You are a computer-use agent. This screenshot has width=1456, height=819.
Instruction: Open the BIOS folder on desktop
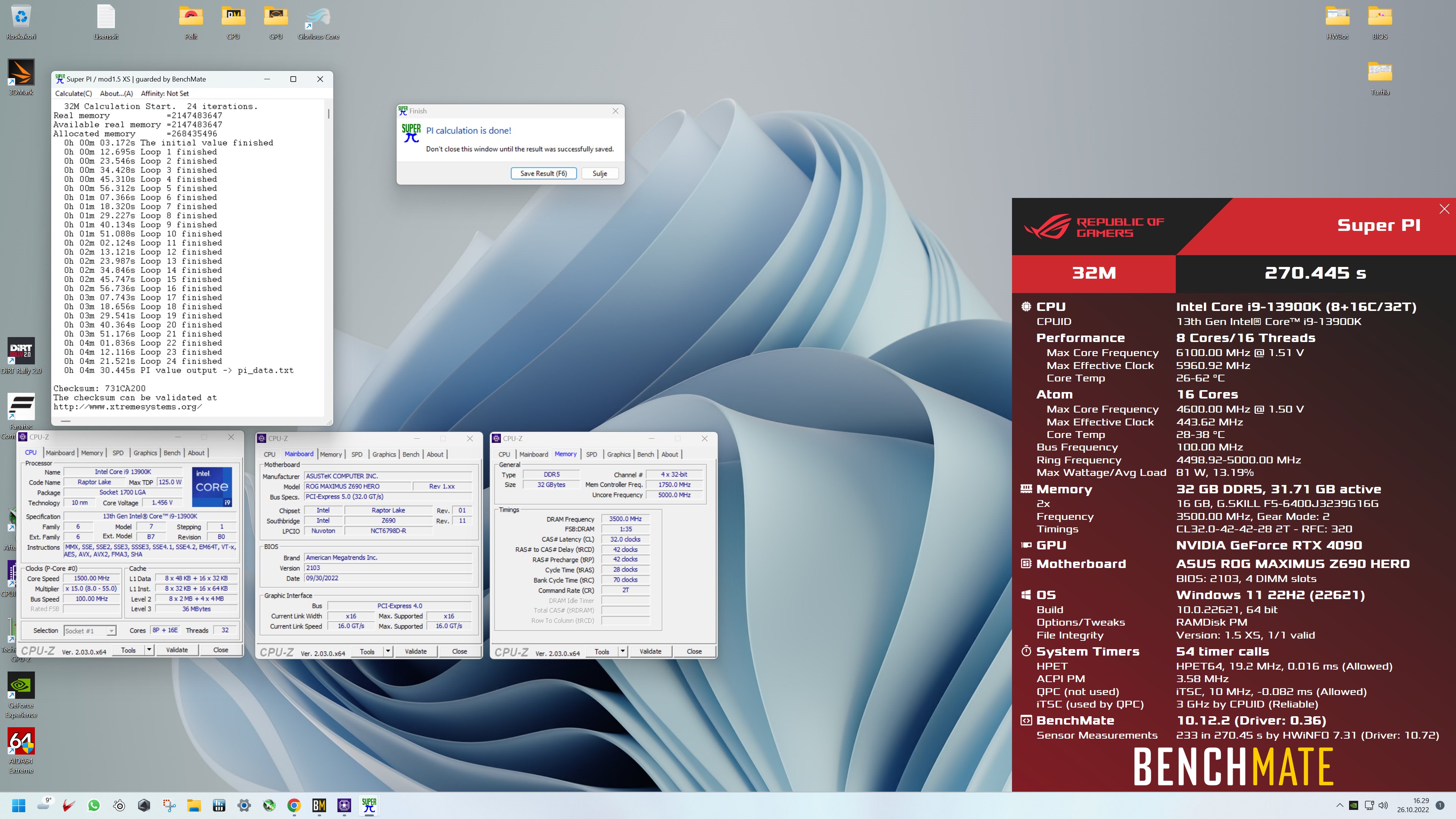pos(1380,22)
